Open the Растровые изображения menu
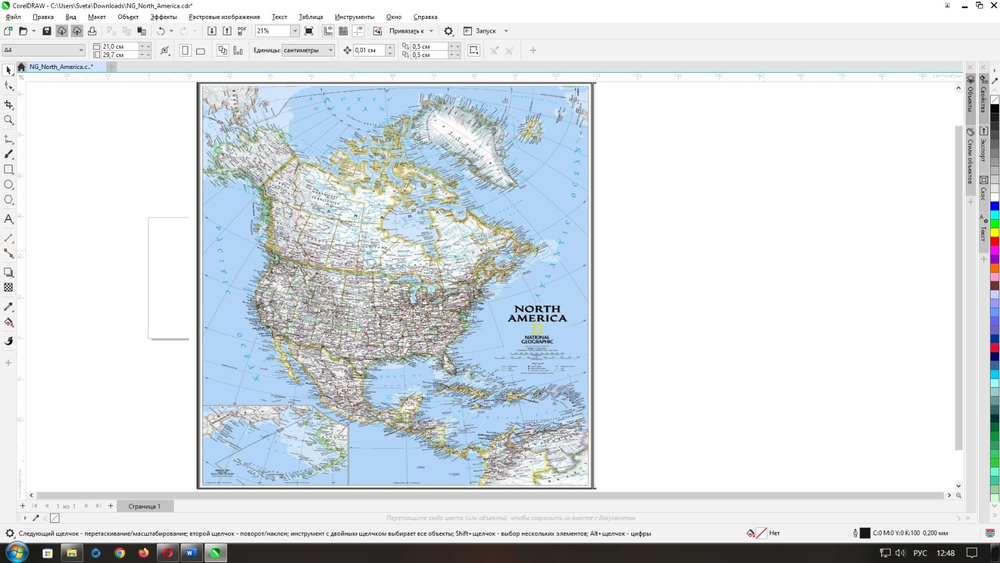Image resolution: width=1000 pixels, height=563 pixels. pyautogui.click(x=224, y=17)
